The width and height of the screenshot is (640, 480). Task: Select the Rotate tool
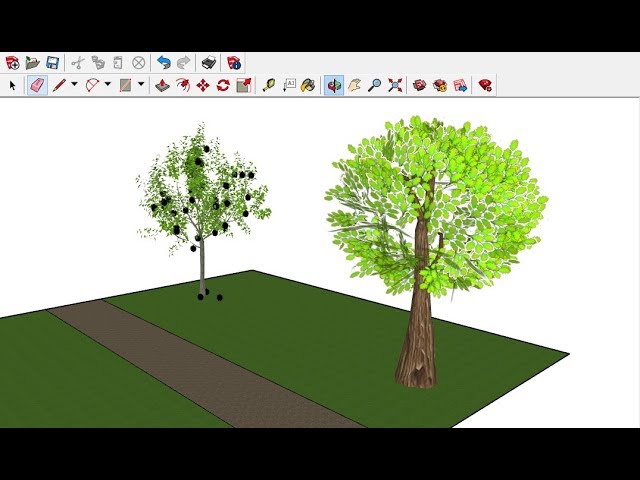(x=223, y=85)
